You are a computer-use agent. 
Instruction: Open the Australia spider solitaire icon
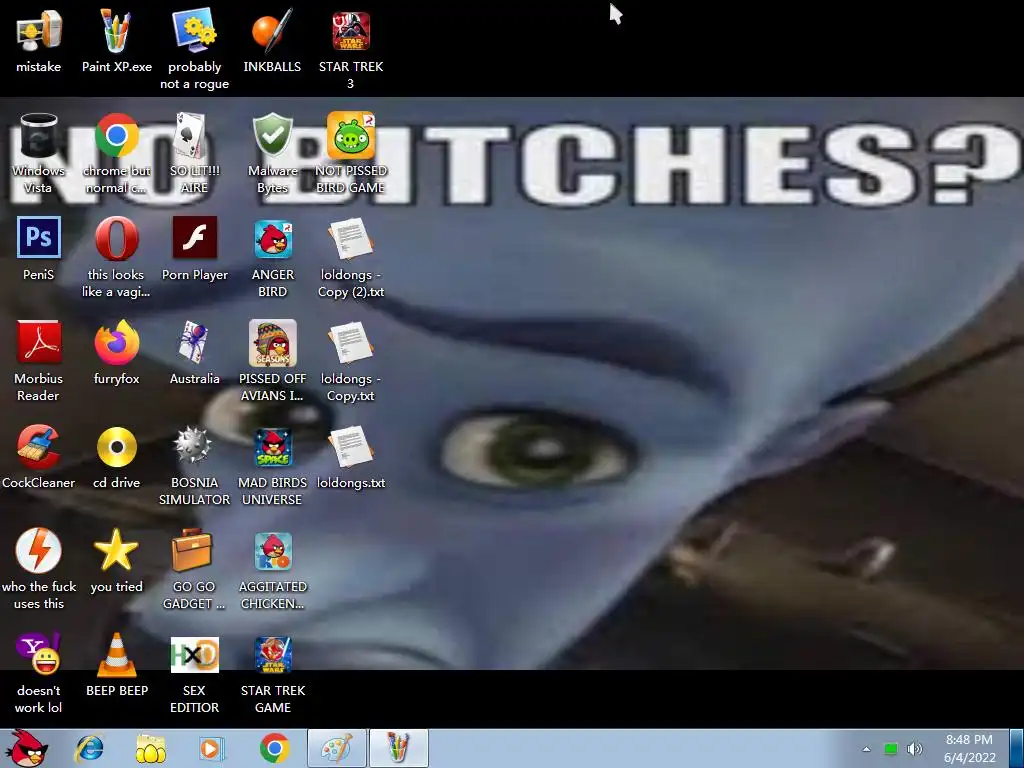point(194,342)
